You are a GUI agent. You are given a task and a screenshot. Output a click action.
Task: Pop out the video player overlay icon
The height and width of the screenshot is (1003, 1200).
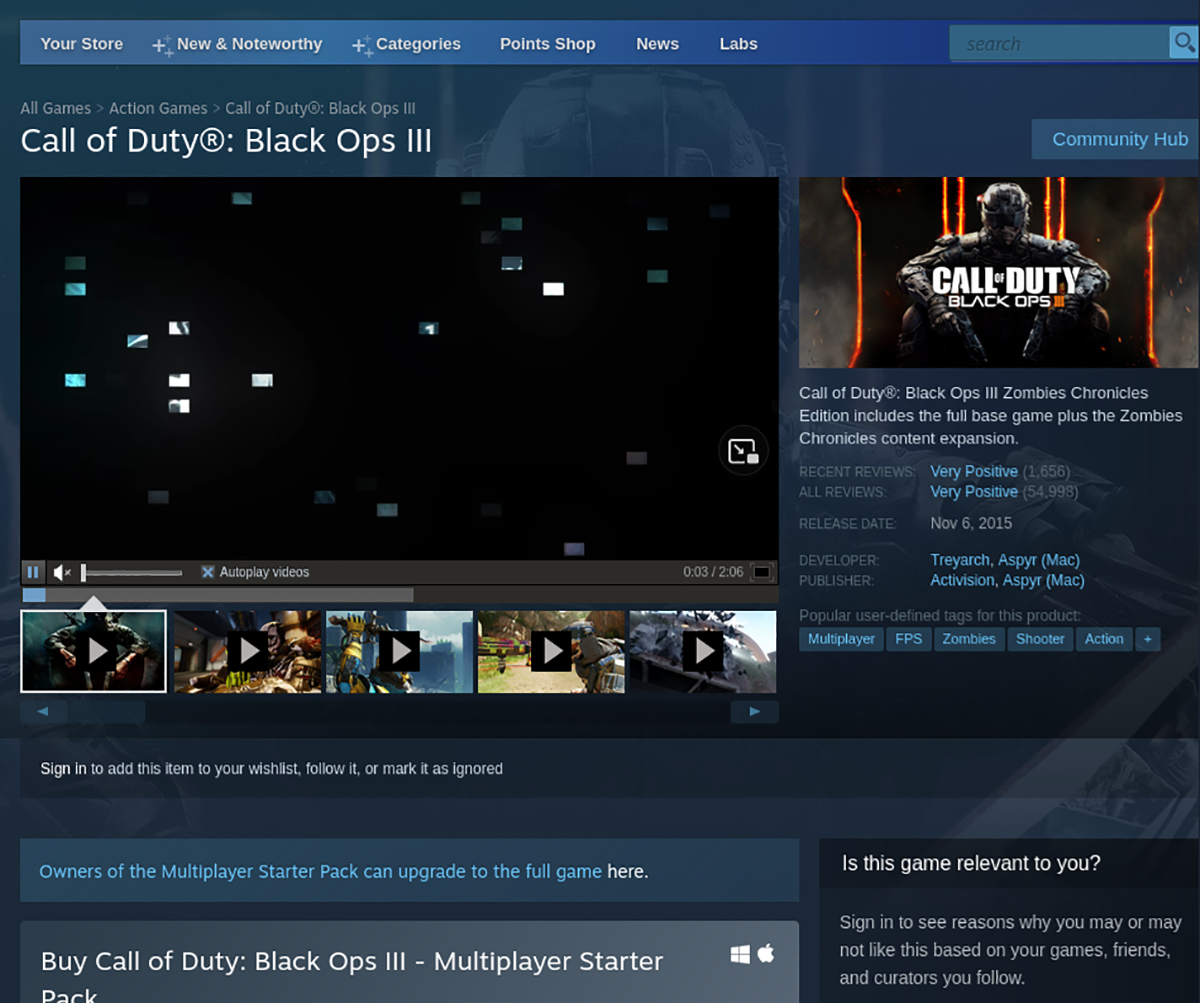click(x=743, y=451)
